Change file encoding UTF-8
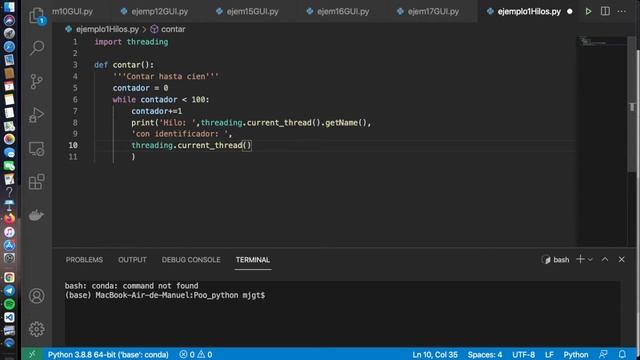The width and height of the screenshot is (640, 360). (x=523, y=354)
